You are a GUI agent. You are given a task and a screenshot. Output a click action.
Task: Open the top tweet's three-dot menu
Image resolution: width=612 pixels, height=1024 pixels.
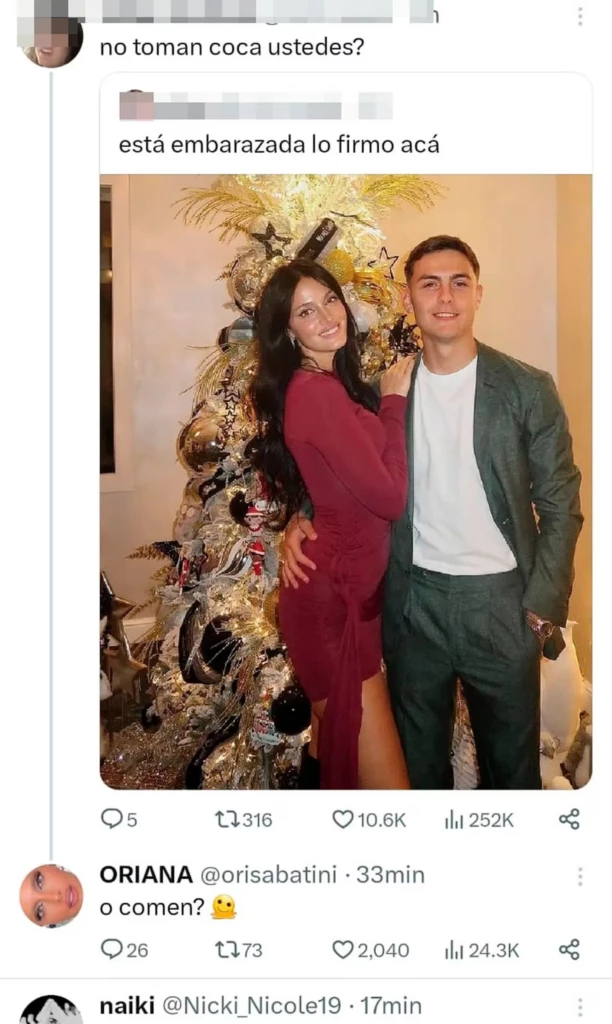[x=580, y=17]
